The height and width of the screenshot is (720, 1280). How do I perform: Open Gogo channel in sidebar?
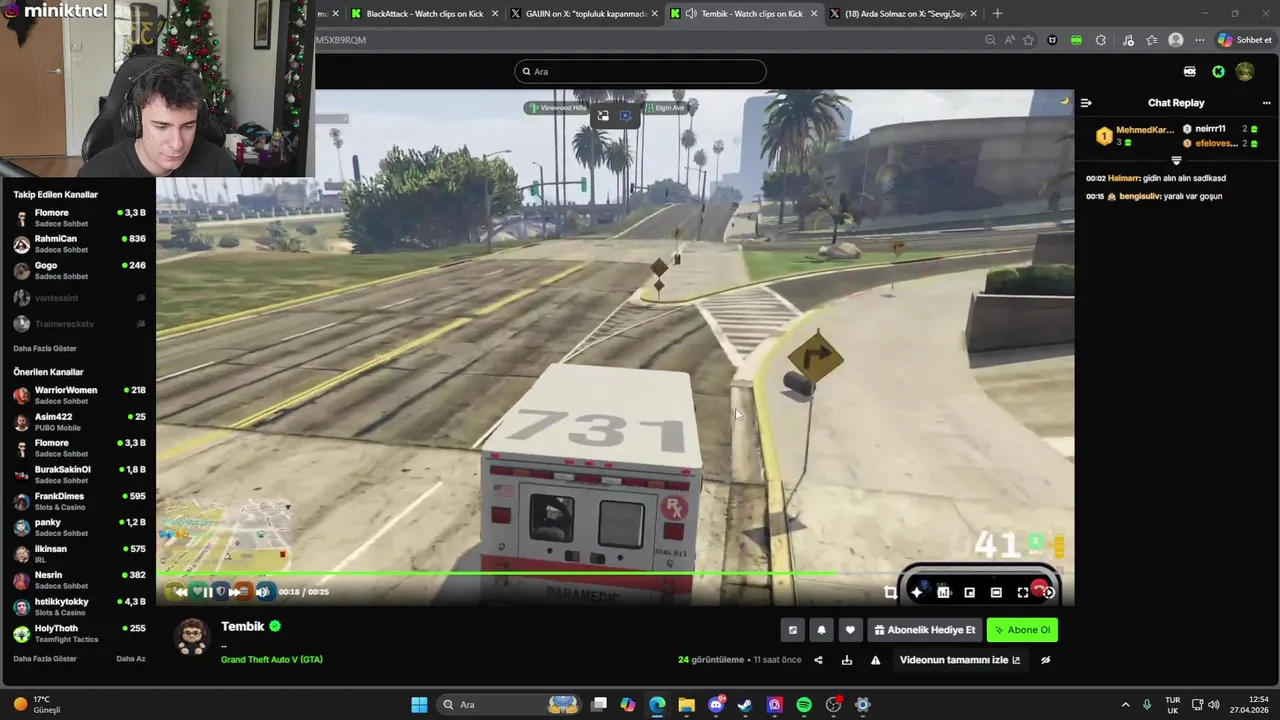point(78,271)
